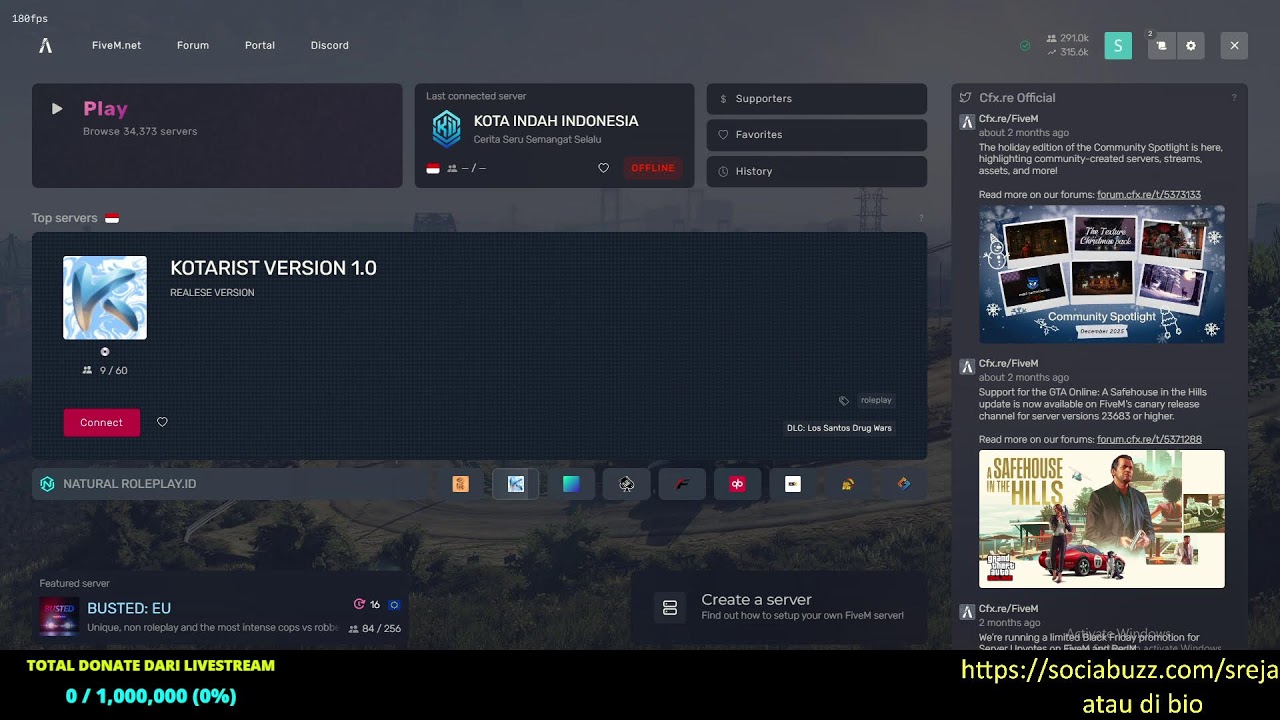Favorite KOTARIST server with heart toggle
Screen dimensions: 1280x720
162,422
